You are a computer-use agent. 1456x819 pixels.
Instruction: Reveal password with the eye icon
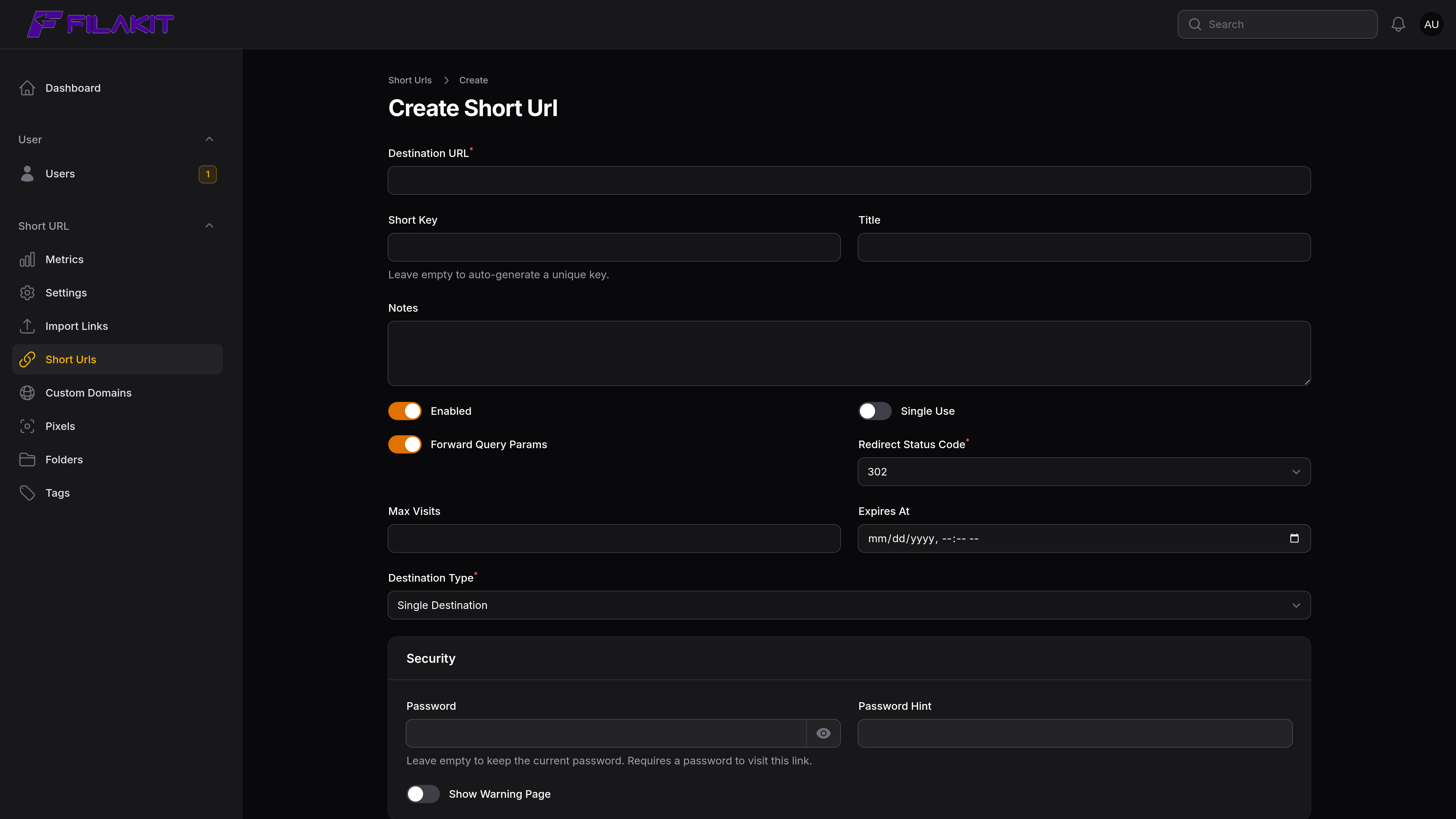click(x=824, y=733)
